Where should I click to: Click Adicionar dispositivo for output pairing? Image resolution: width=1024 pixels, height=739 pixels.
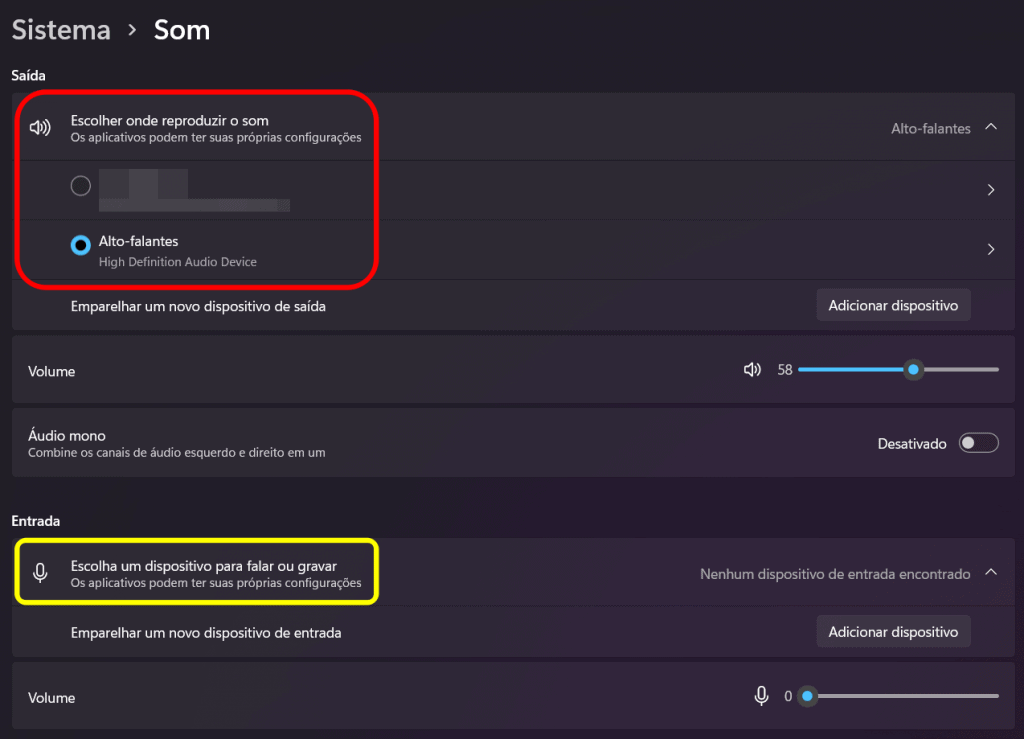(893, 306)
